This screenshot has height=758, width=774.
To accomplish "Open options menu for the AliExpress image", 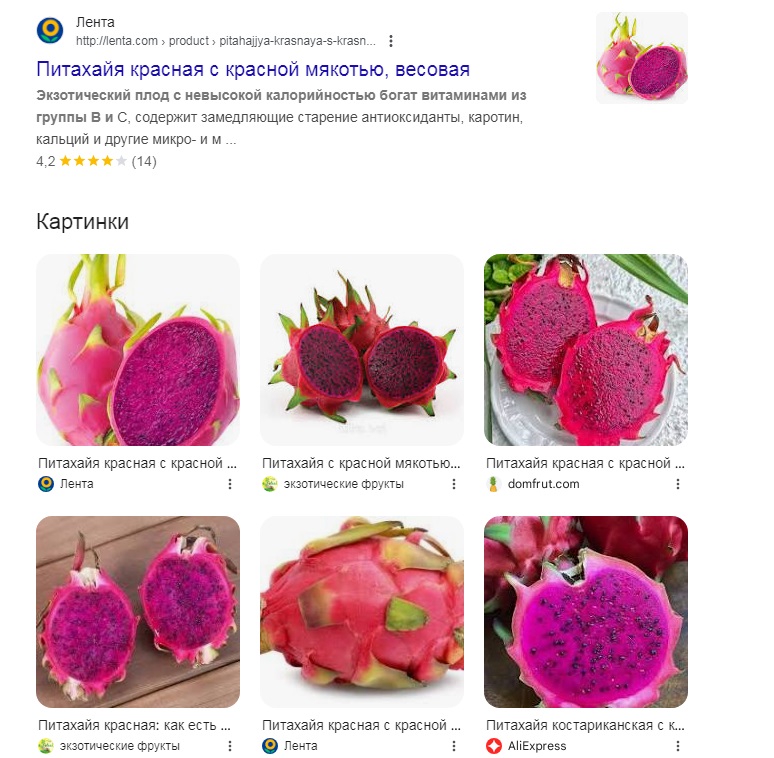I will [x=678, y=746].
